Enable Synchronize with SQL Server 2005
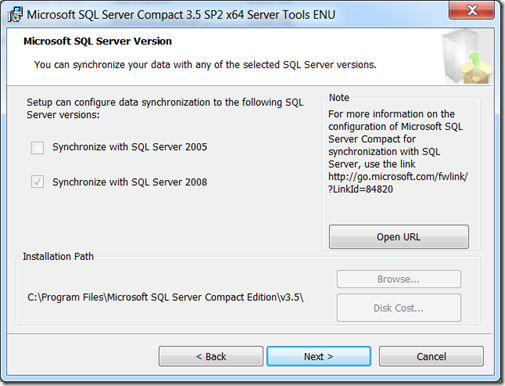The width and height of the screenshot is (505, 386). pyautogui.click(x=37, y=147)
